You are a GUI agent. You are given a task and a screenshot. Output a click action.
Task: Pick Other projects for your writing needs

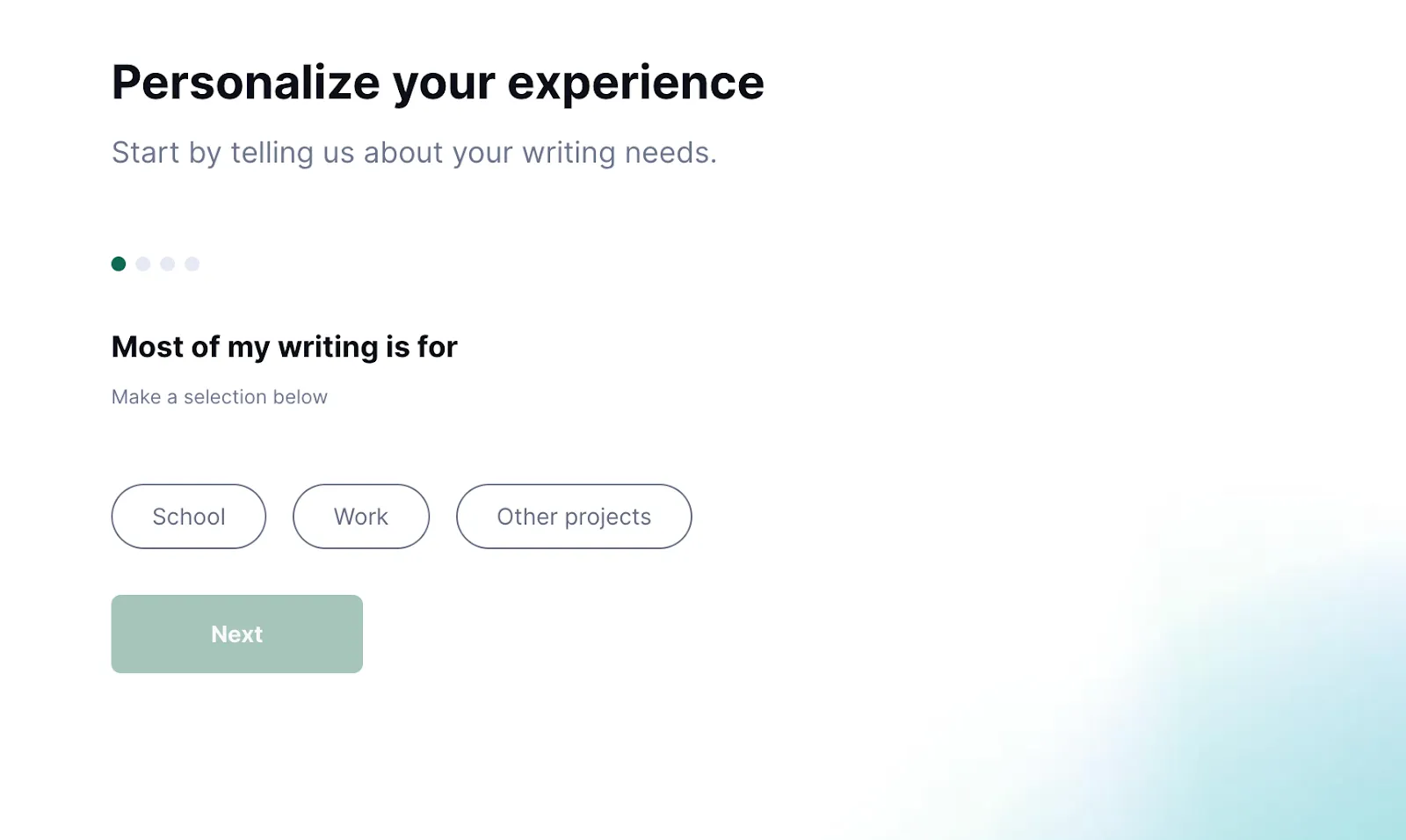click(x=573, y=517)
